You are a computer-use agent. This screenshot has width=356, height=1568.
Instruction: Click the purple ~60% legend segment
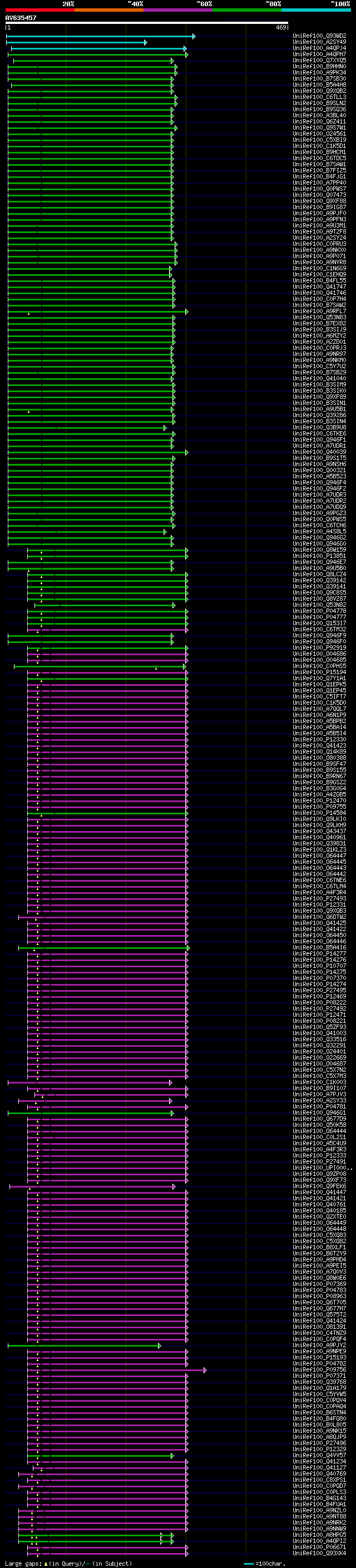click(177, 10)
